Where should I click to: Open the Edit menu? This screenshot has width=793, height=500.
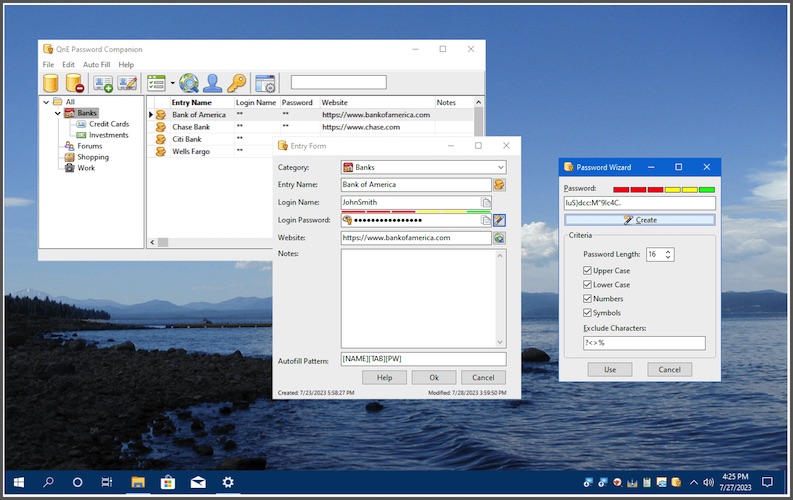click(68, 64)
